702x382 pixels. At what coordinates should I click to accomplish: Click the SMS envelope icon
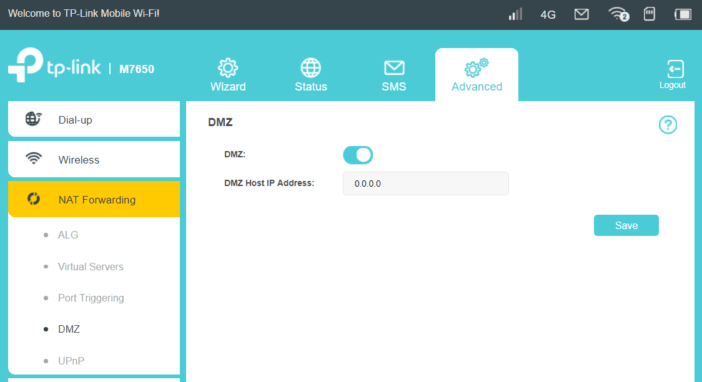tap(394, 68)
